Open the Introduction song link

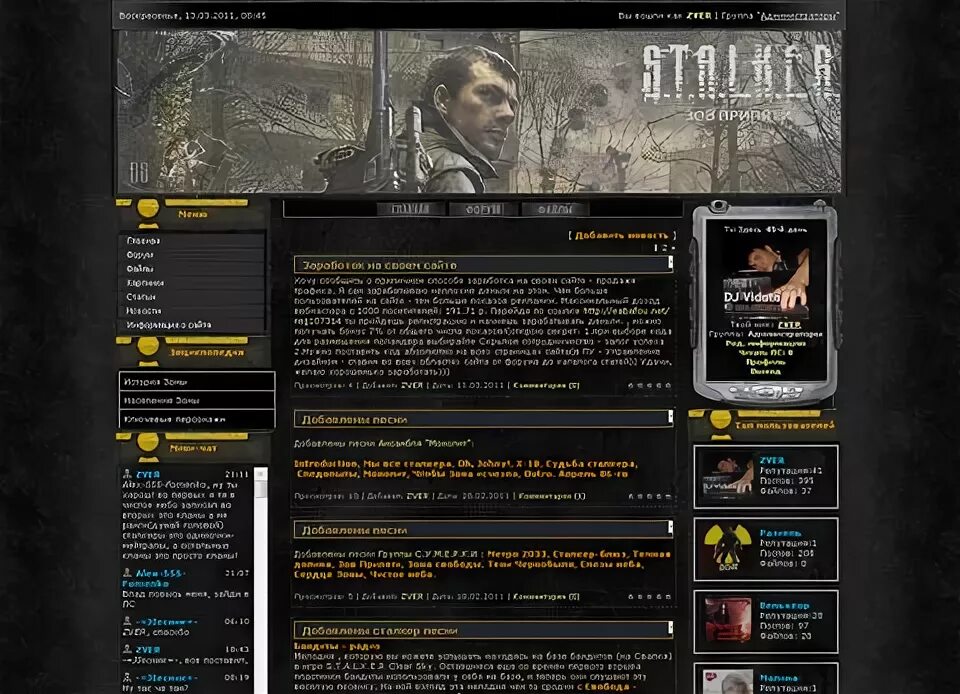pos(326,463)
